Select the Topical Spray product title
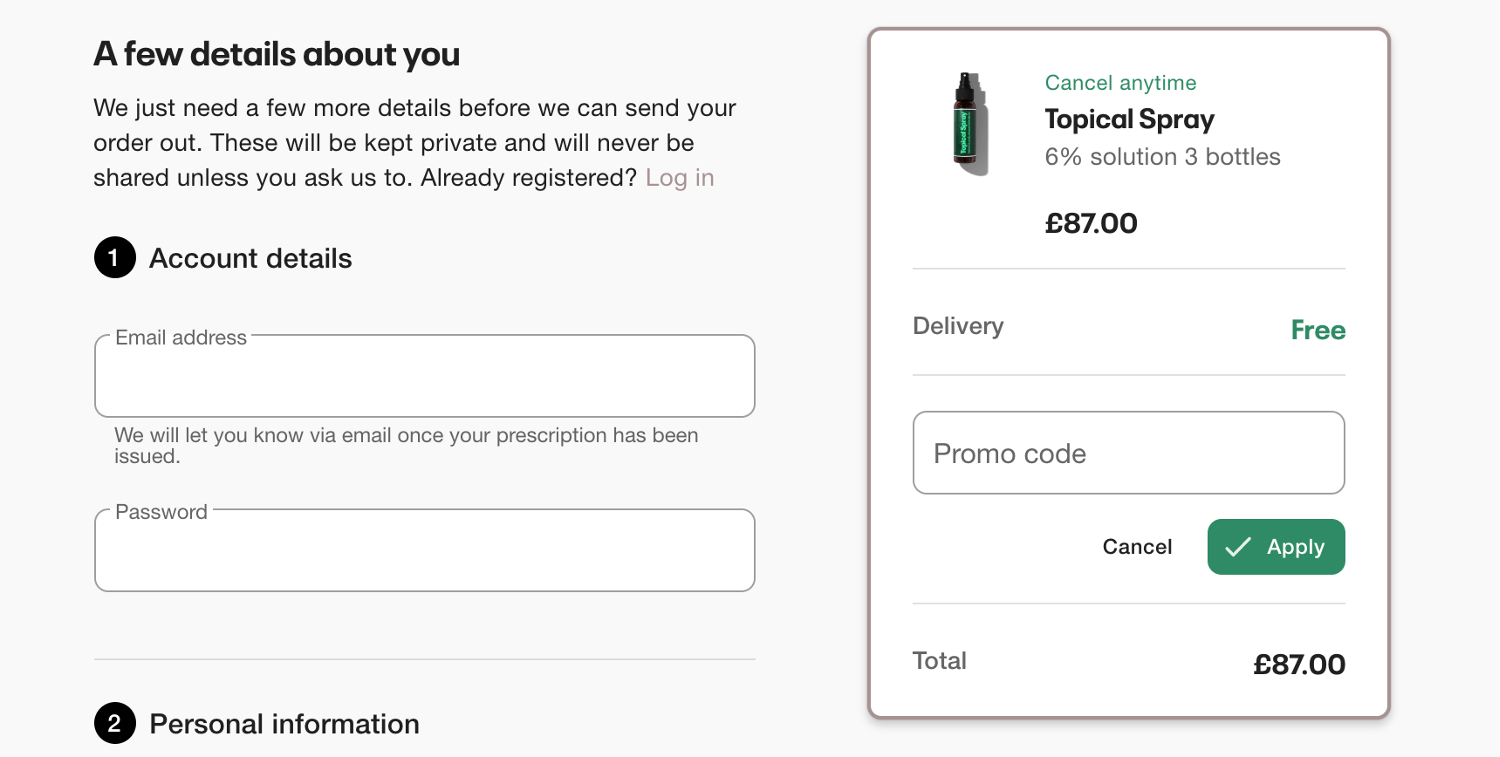The image size is (1500, 757). tap(1130, 119)
